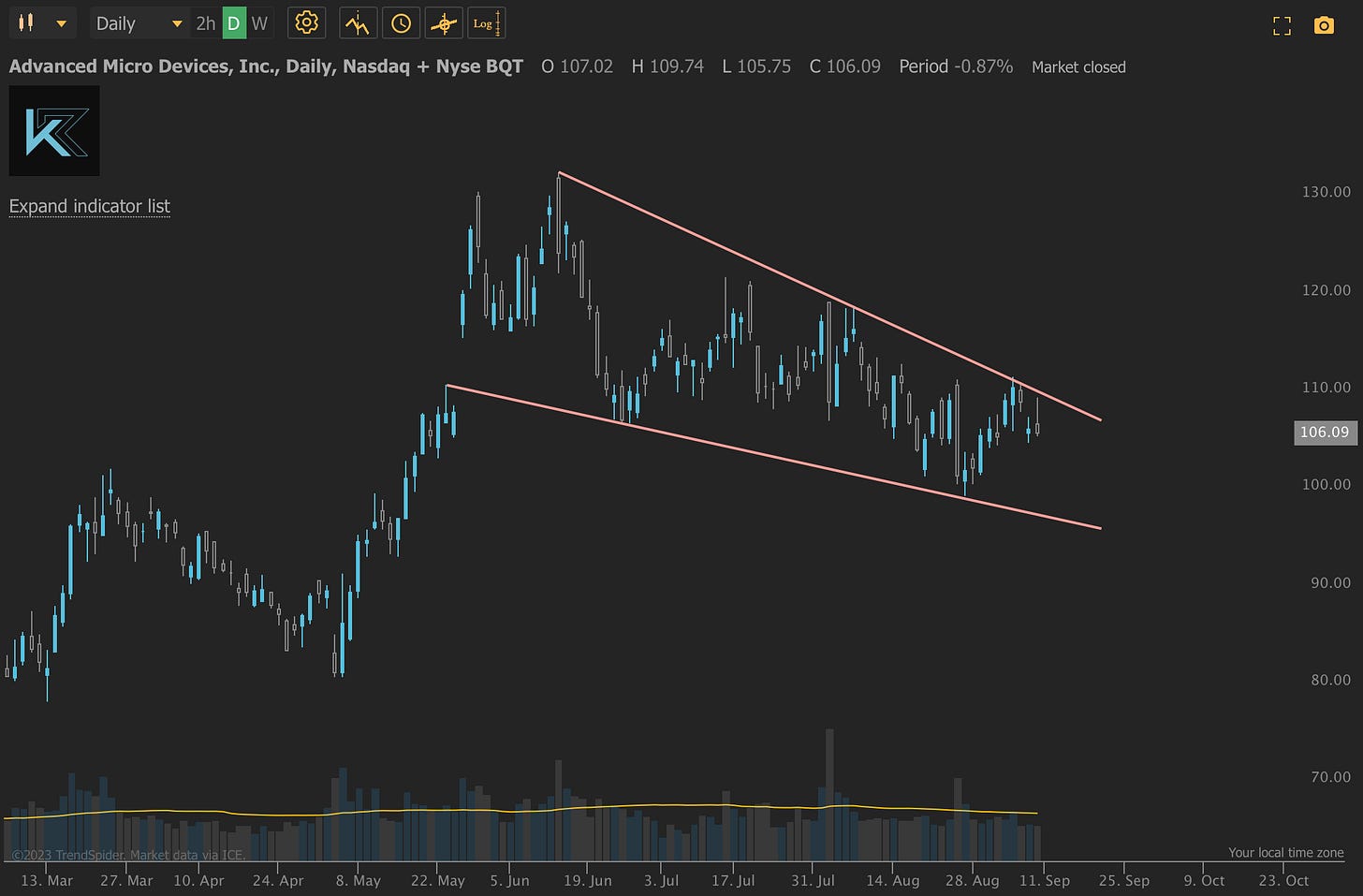Click the clock time icon
1363x896 pixels.
[x=401, y=23]
